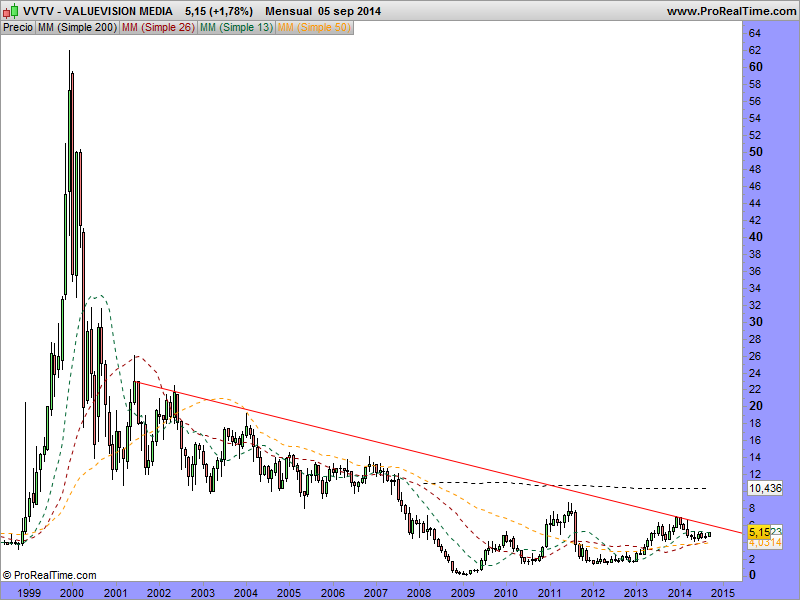Click the 64 price axis label
Viewport: 800px width, 600px height.
click(755, 33)
